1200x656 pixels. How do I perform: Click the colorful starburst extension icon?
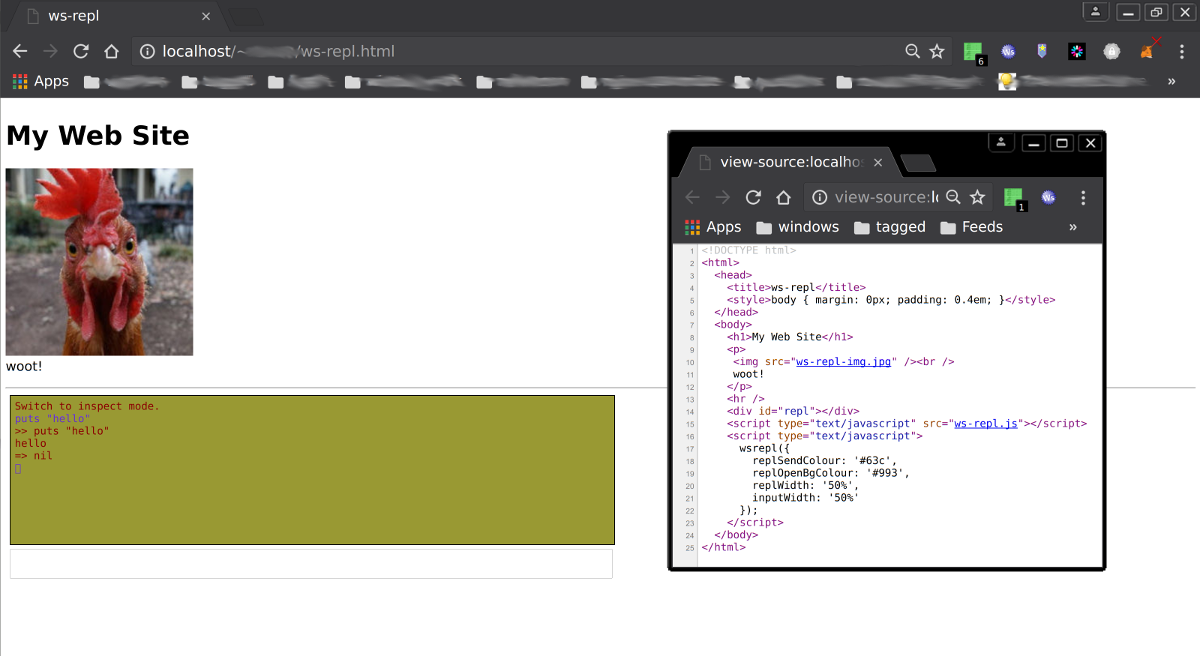pos(1077,51)
